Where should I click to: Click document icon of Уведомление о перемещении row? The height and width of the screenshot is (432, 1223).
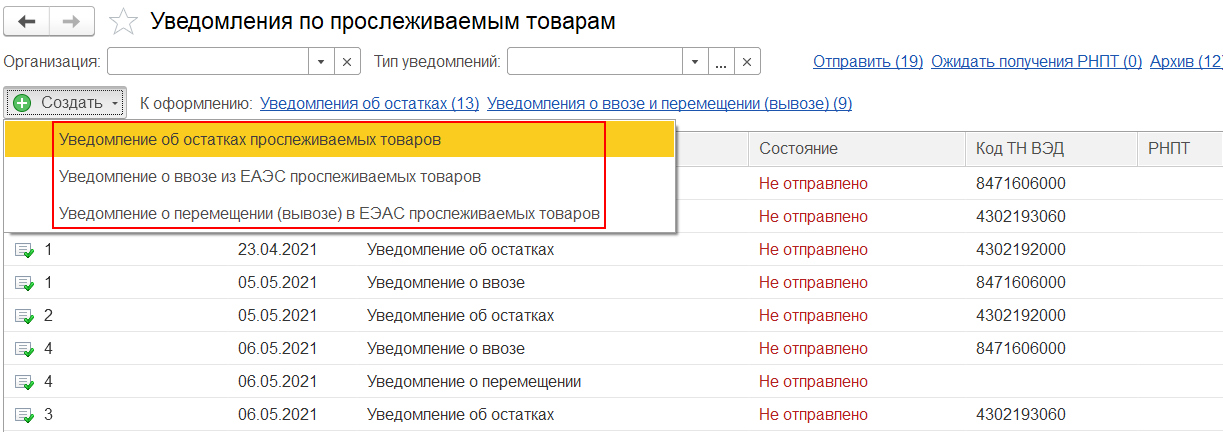pos(24,382)
